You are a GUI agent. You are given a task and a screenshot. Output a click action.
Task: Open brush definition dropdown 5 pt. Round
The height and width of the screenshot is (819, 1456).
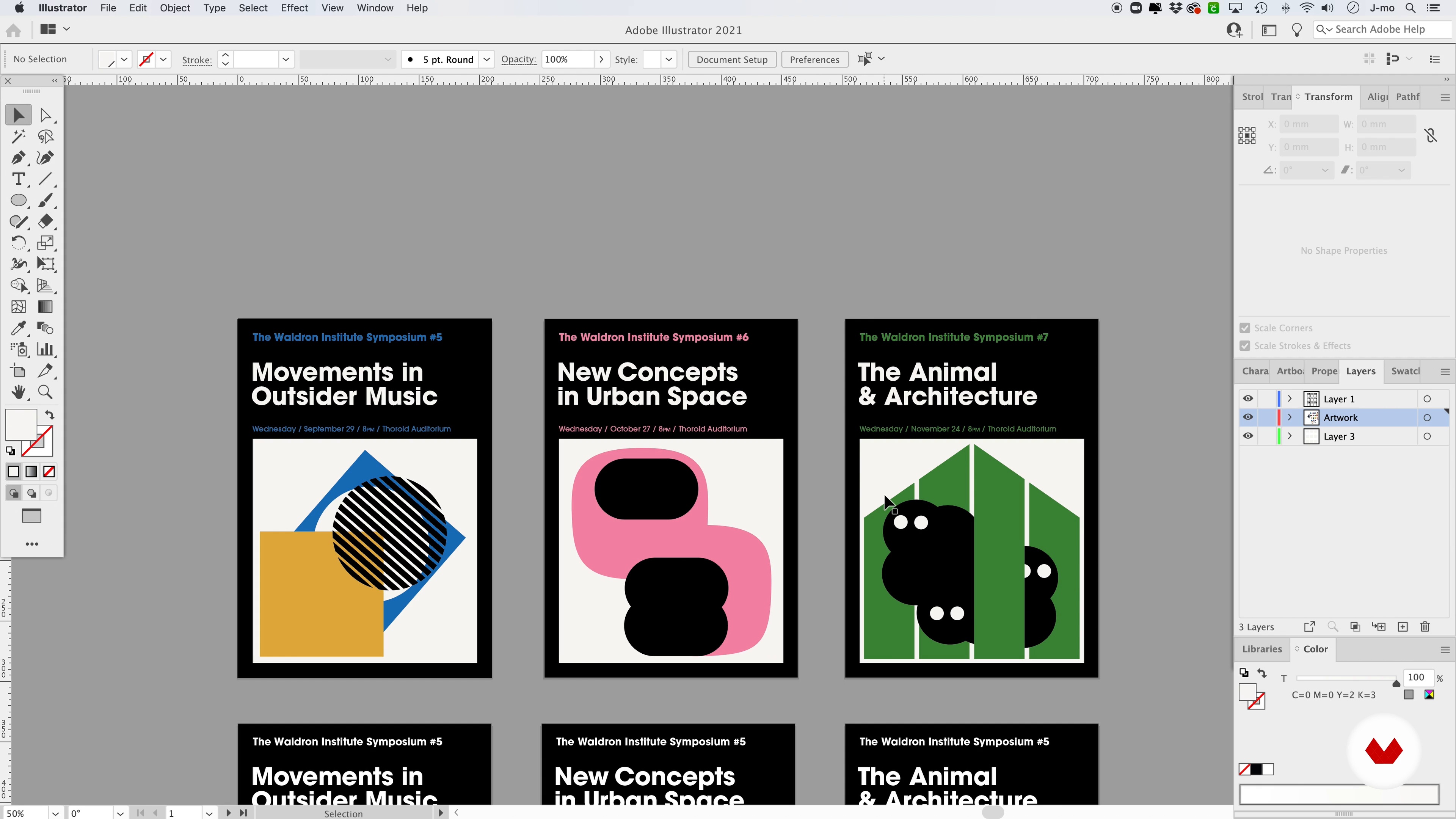tap(486, 59)
